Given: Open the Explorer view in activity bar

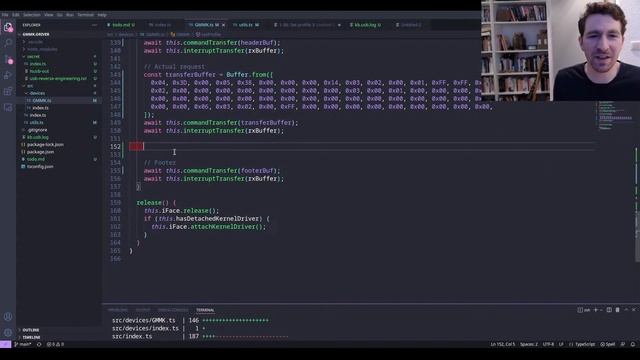Looking at the screenshot, I should pyautogui.click(x=8, y=27).
